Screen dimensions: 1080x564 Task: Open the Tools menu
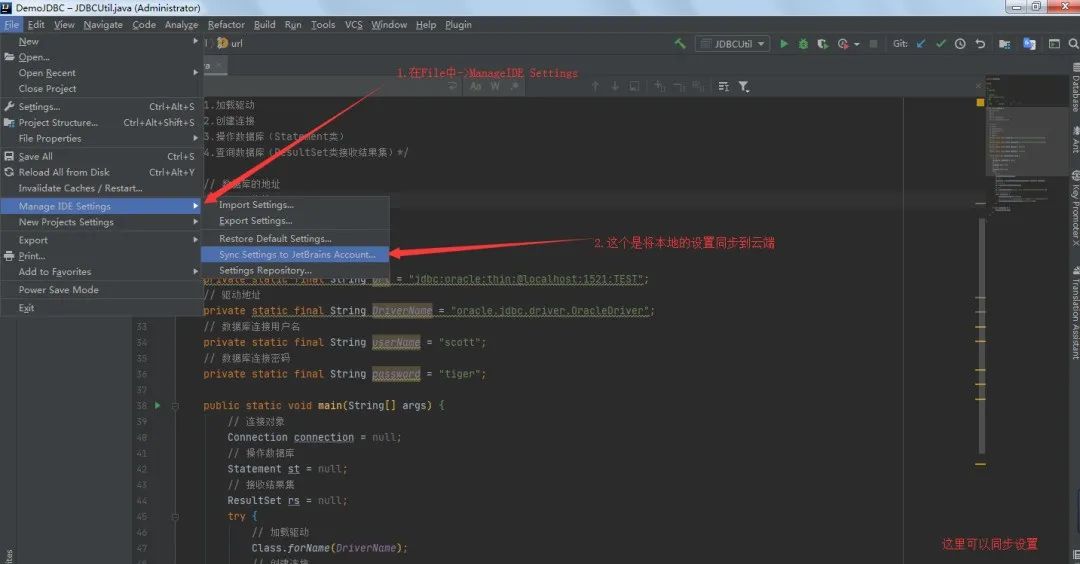[323, 25]
